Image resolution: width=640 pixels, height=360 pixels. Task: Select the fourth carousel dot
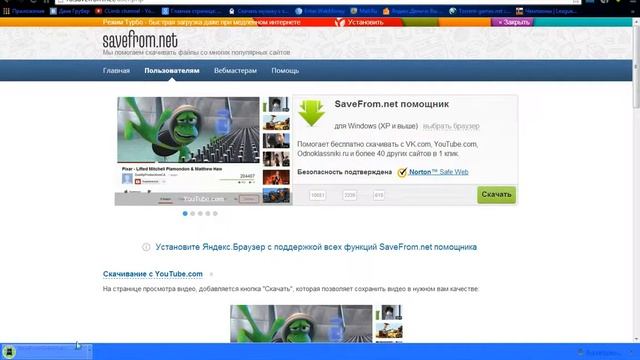pyautogui.click(x=208, y=213)
